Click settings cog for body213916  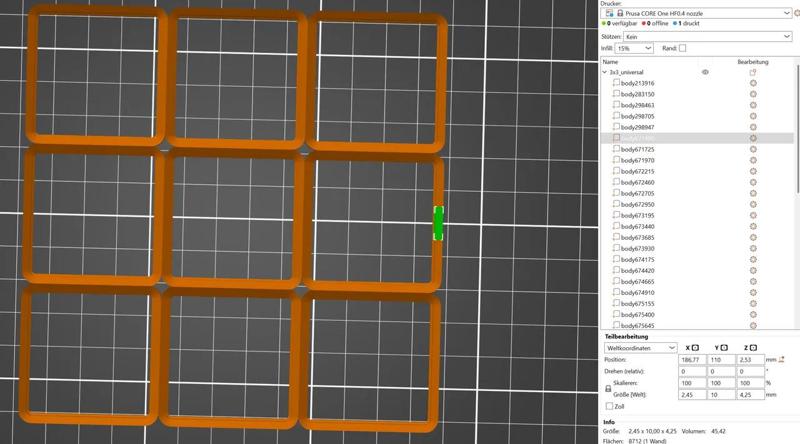pyautogui.click(x=753, y=83)
